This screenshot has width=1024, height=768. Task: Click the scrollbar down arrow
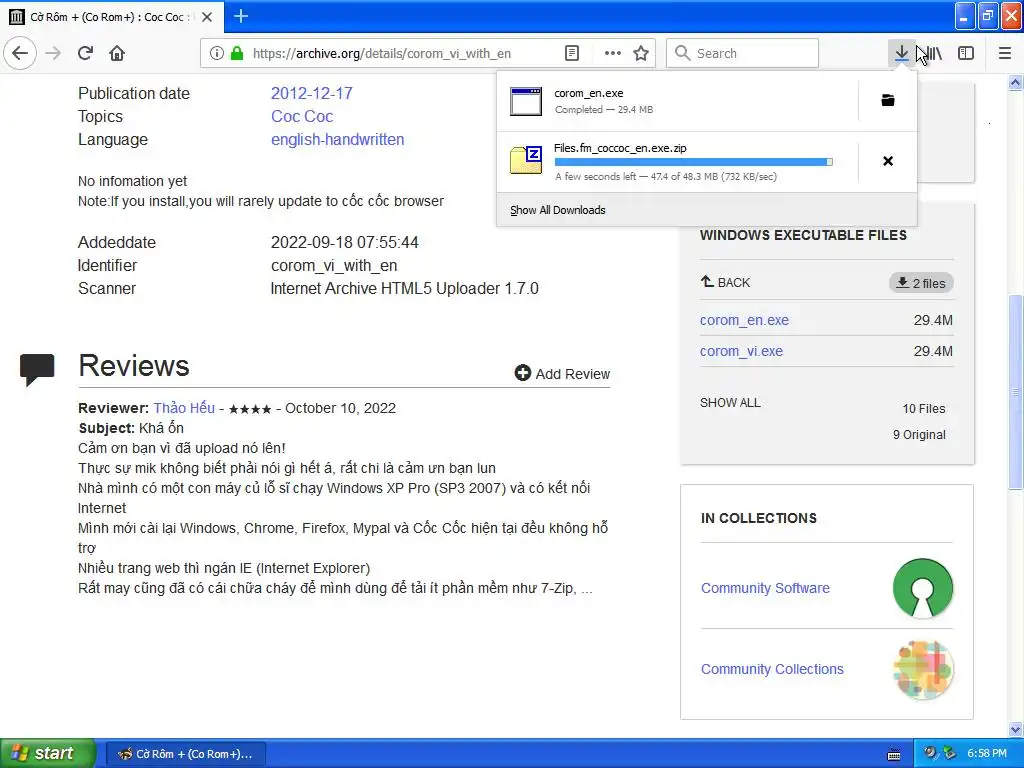point(1015,729)
